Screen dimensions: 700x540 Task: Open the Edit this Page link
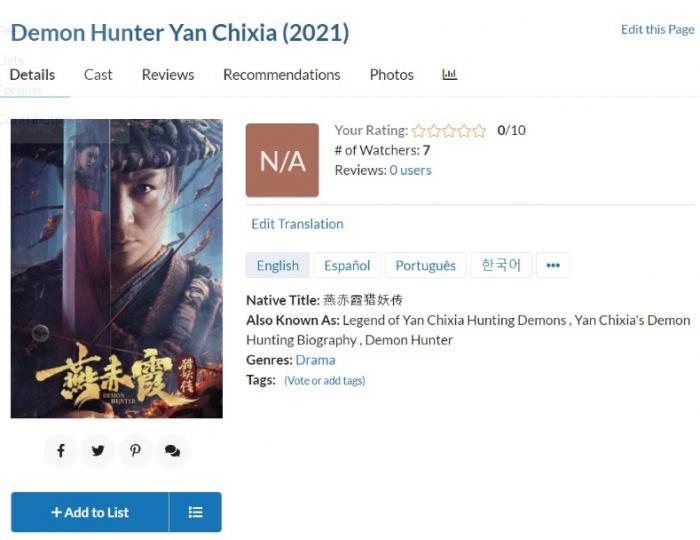(658, 29)
